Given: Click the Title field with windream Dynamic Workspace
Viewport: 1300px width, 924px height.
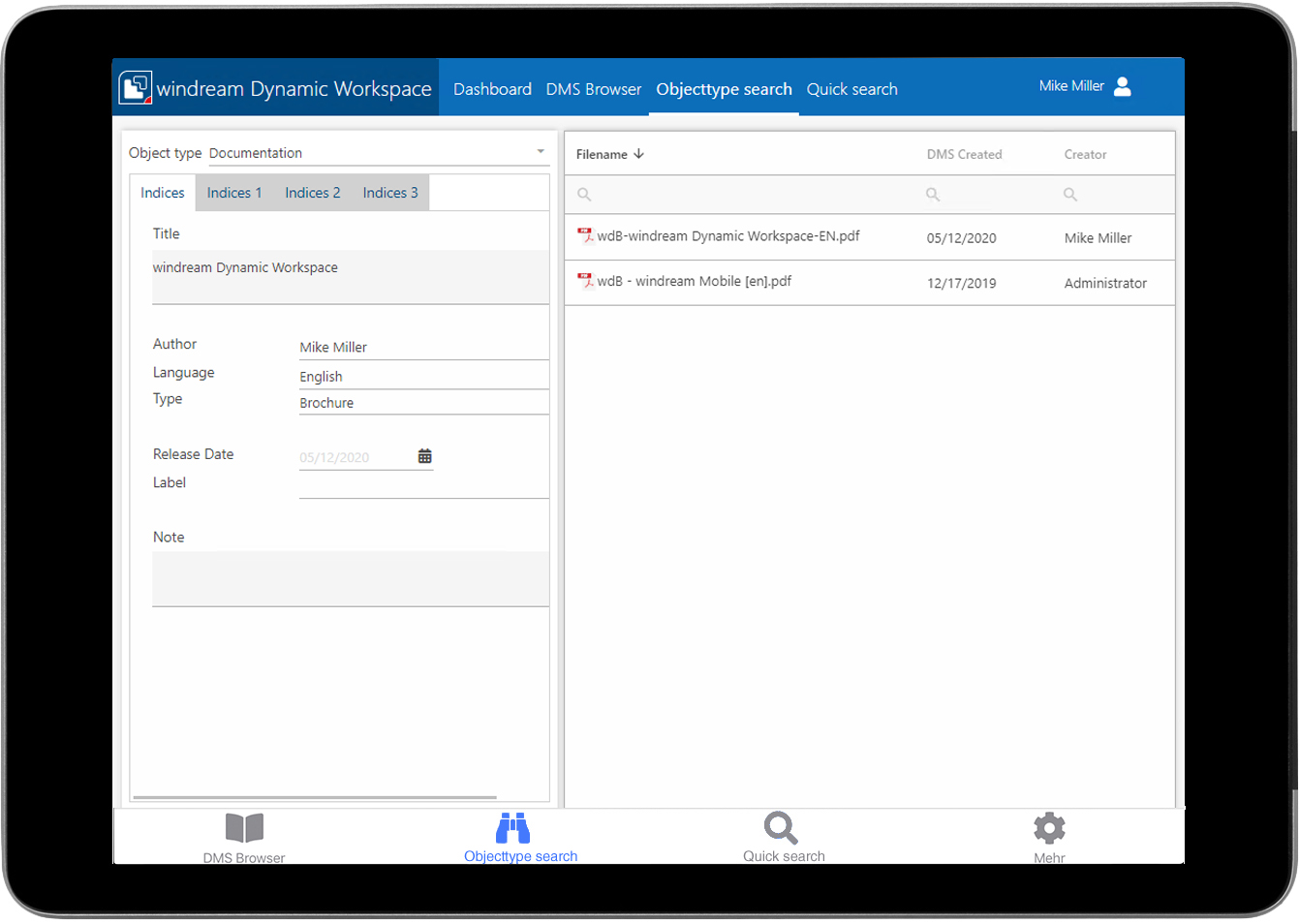Looking at the screenshot, I should 351,277.
